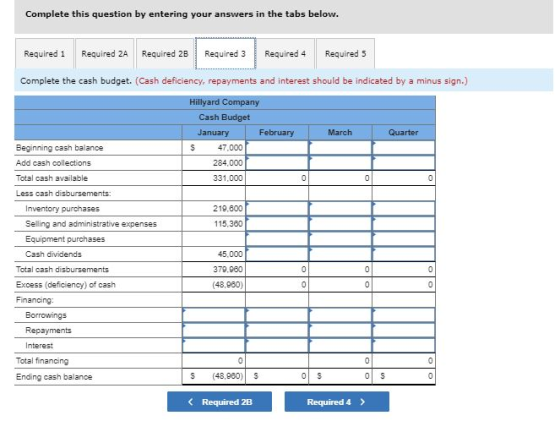Screen dimensions: 560x432
Task: Select Quarter Equipment purchases field
Action: click(404, 239)
